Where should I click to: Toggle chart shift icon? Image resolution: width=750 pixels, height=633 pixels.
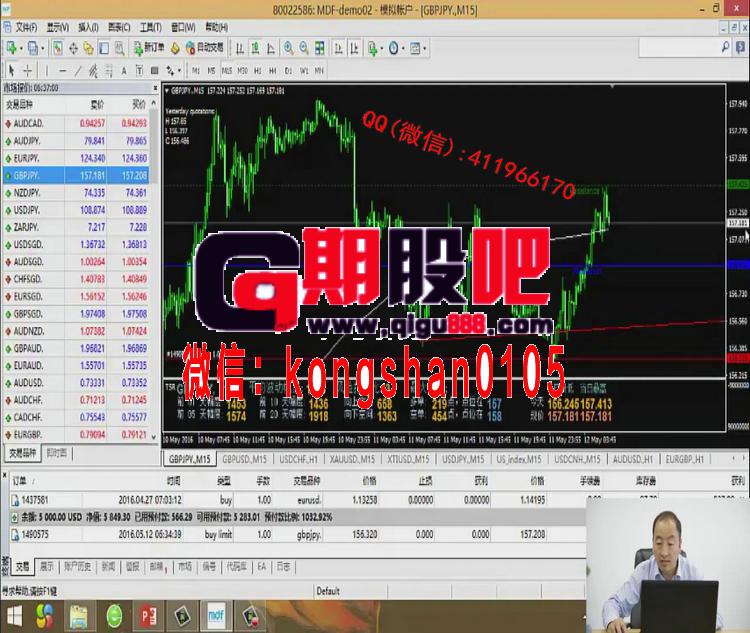[354, 48]
